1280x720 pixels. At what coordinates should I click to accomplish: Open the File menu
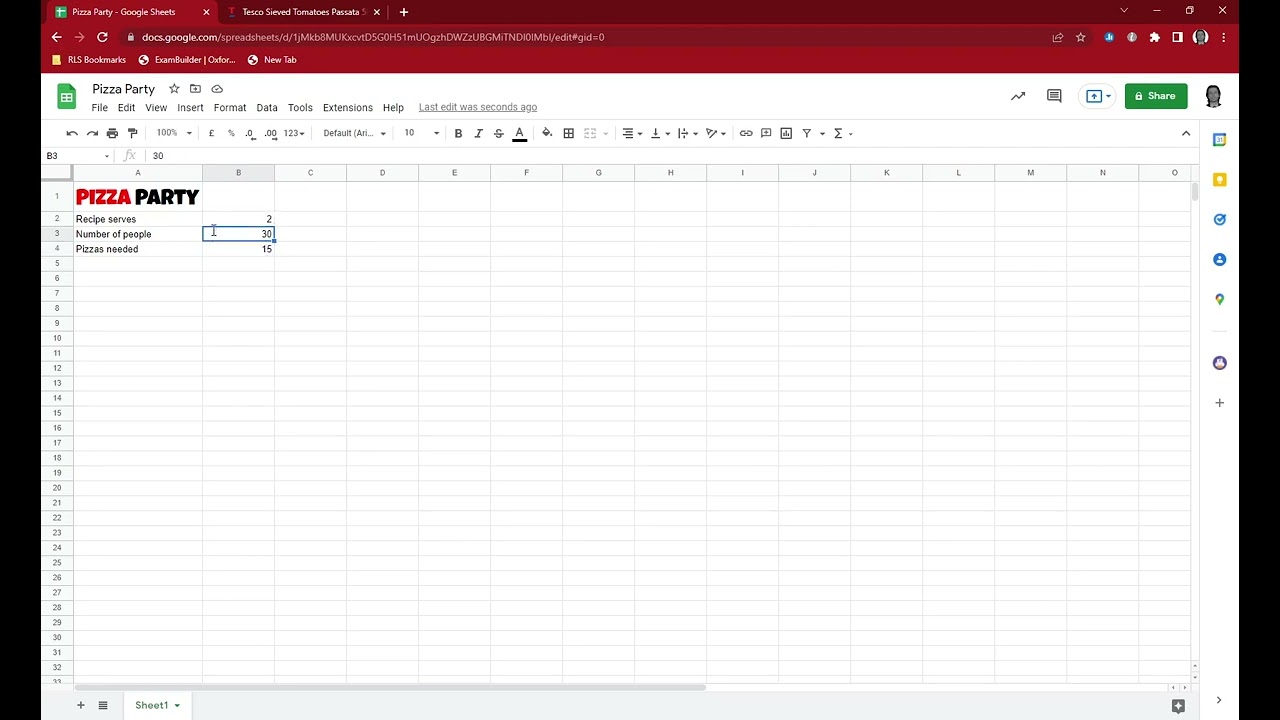pyautogui.click(x=100, y=107)
